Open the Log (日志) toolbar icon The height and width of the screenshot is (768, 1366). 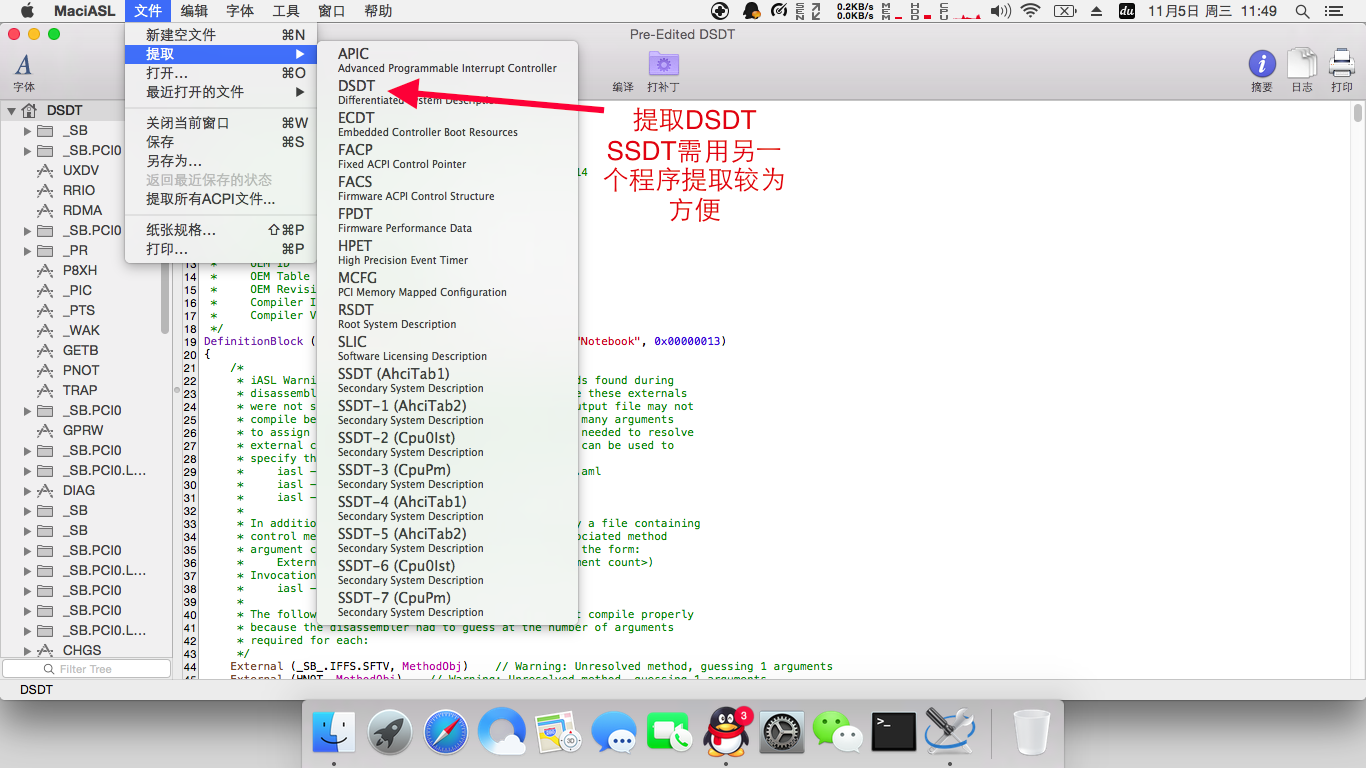pyautogui.click(x=1302, y=64)
